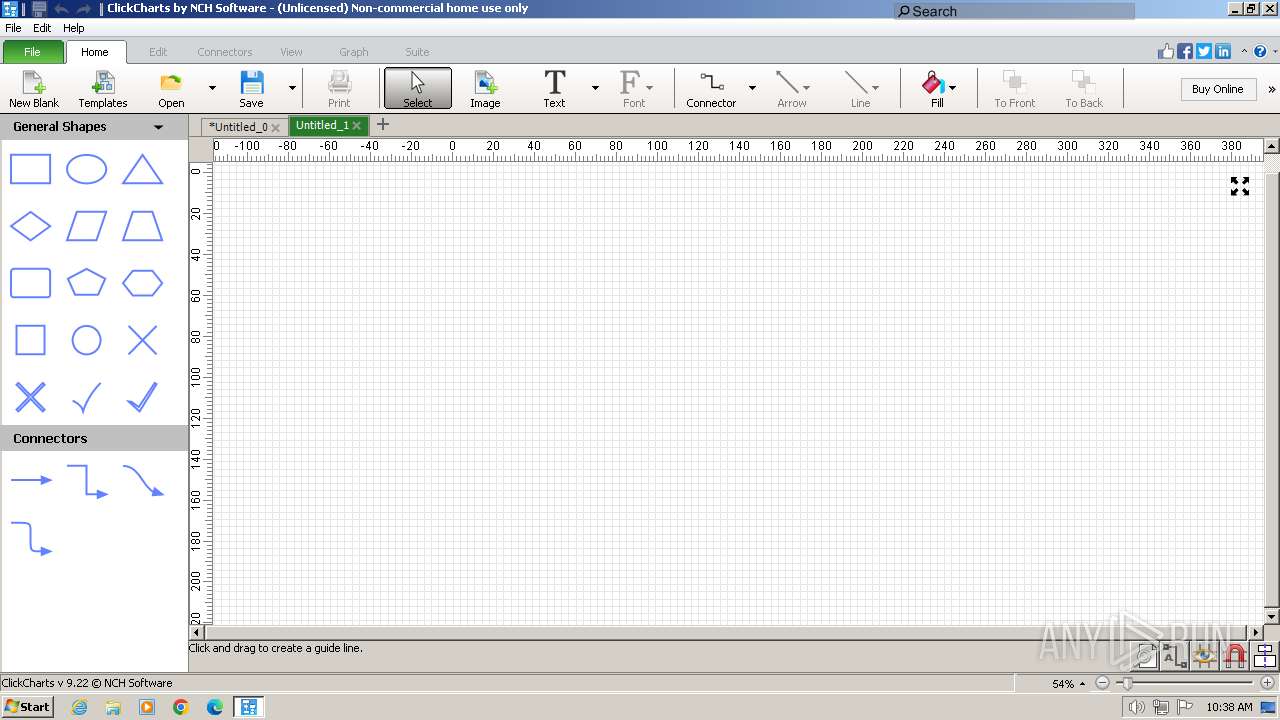Select the rounded rectangle shape
This screenshot has width=1280, height=720.
tap(30, 283)
